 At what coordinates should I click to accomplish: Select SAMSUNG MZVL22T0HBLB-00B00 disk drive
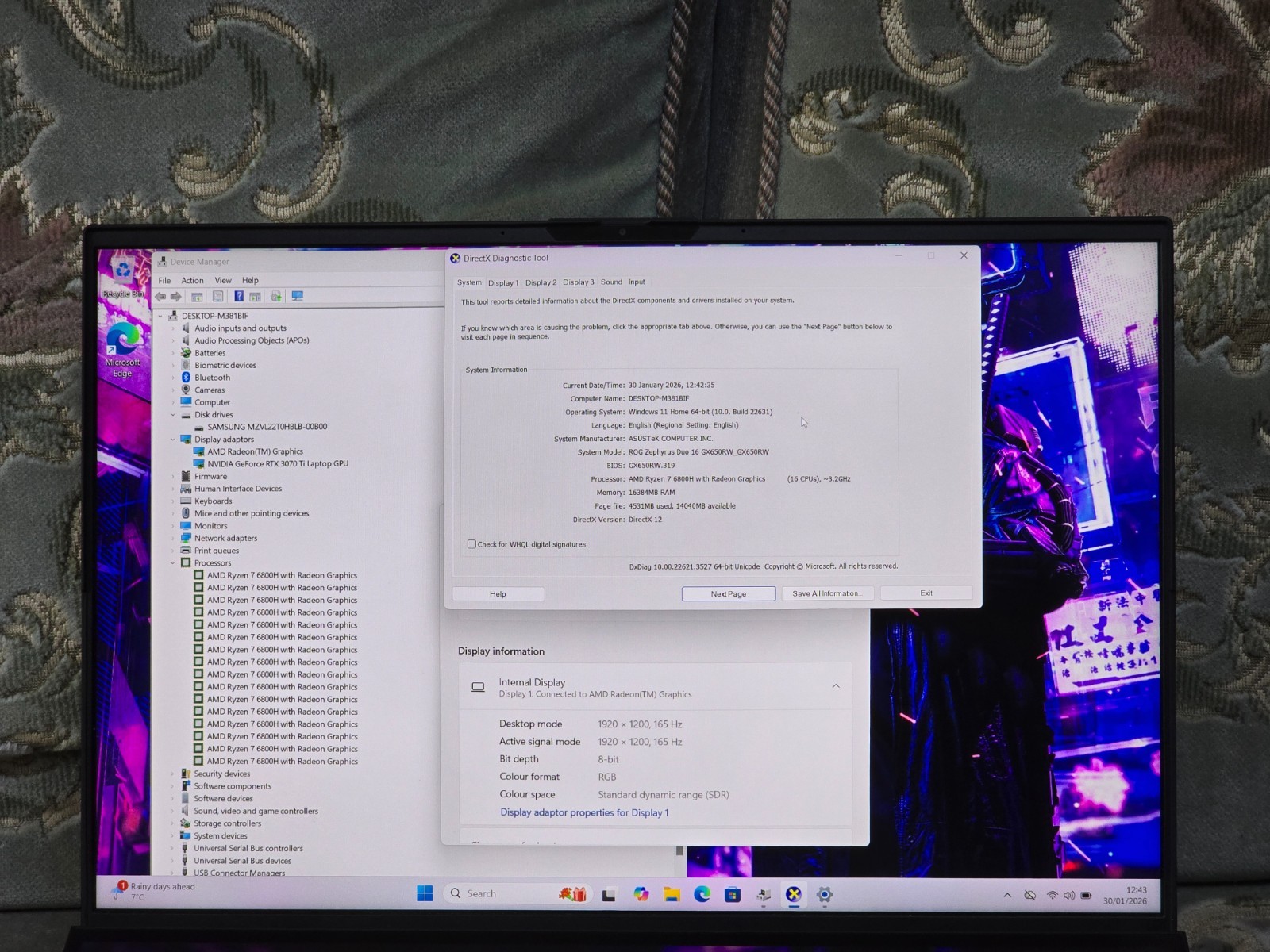click(x=267, y=427)
